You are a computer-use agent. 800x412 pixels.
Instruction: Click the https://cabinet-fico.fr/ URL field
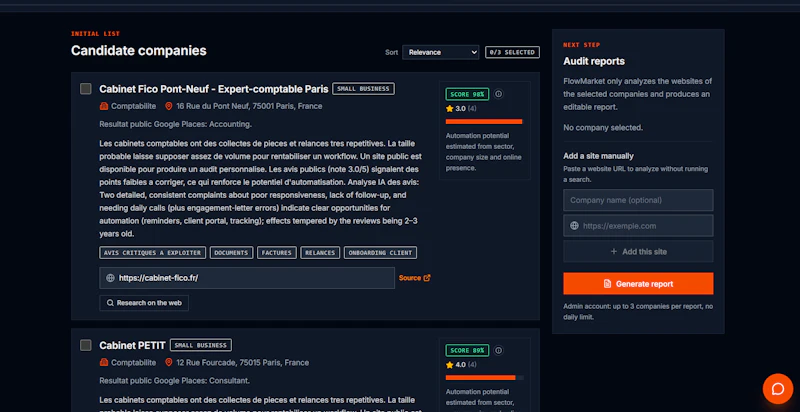[247, 278]
